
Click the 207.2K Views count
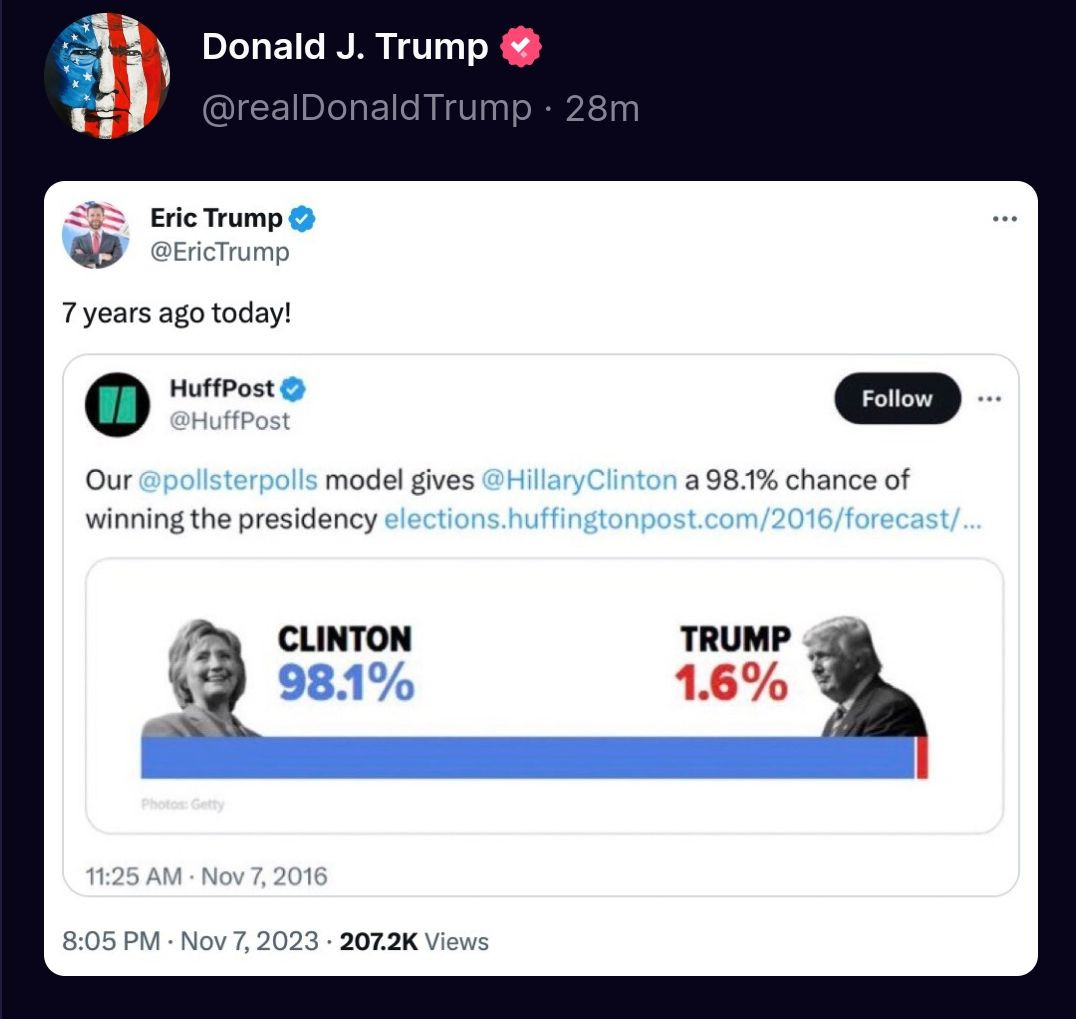pyautogui.click(x=414, y=941)
